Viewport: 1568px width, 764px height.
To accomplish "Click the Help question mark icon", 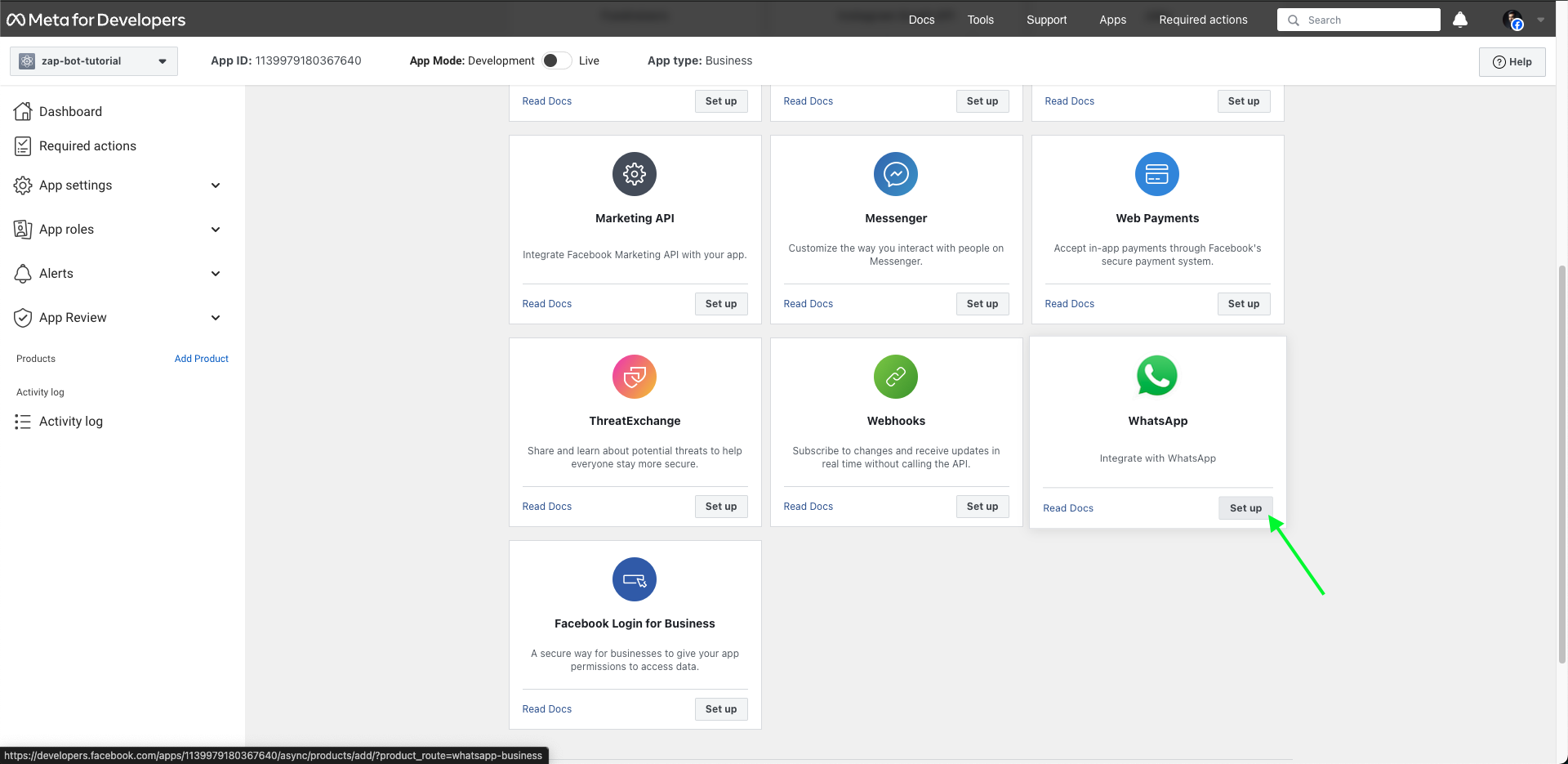I will point(1499,62).
